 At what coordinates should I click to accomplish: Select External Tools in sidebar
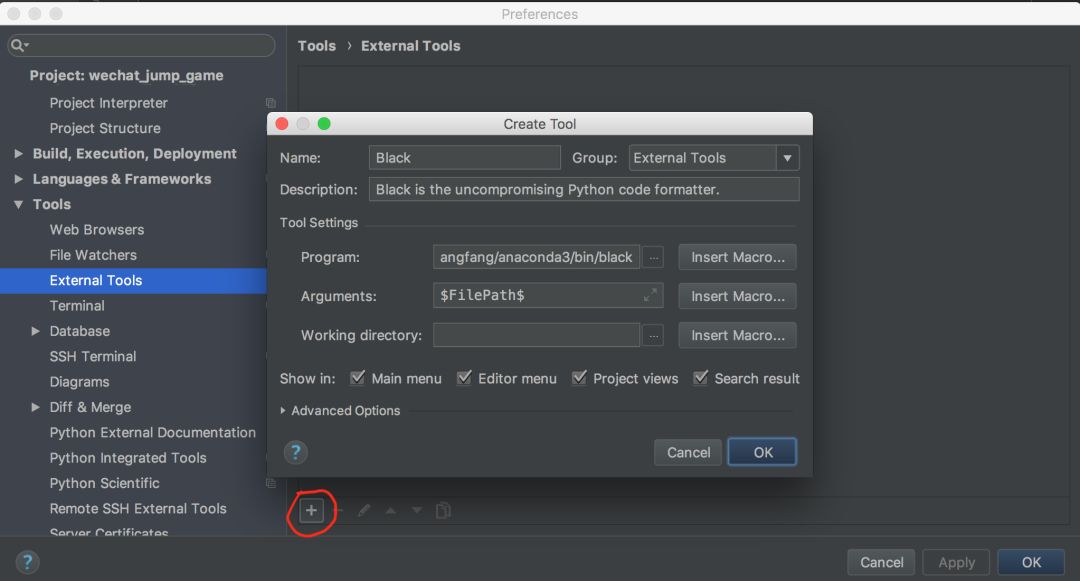[134, 280]
